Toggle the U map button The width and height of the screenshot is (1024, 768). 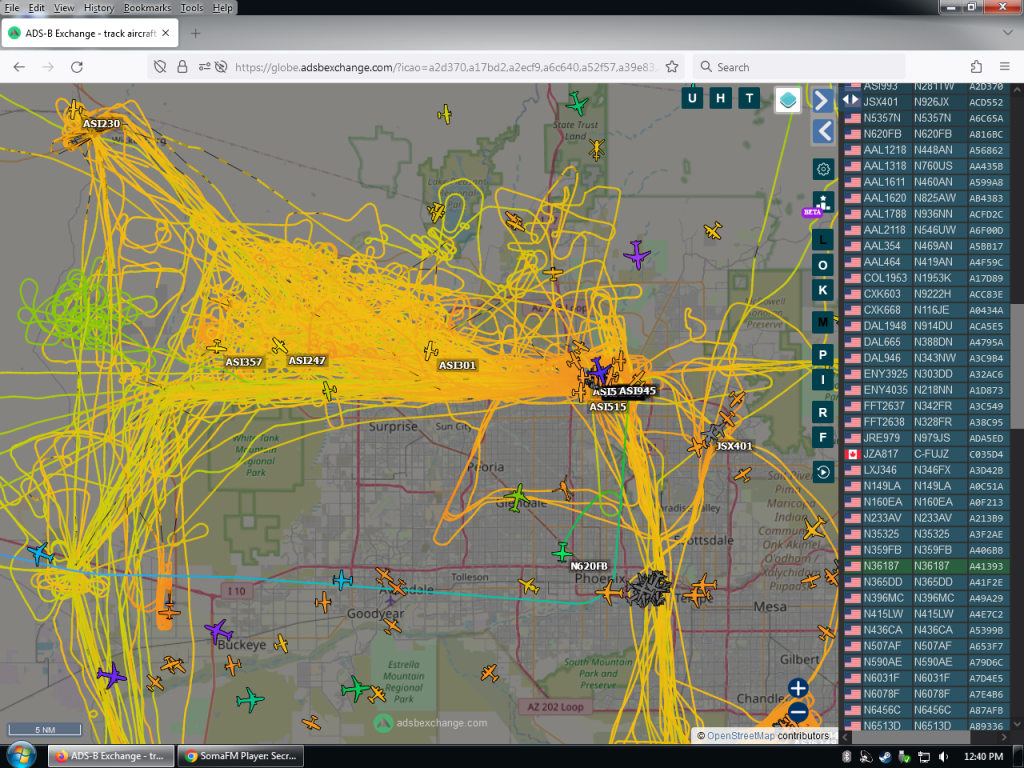pos(692,98)
